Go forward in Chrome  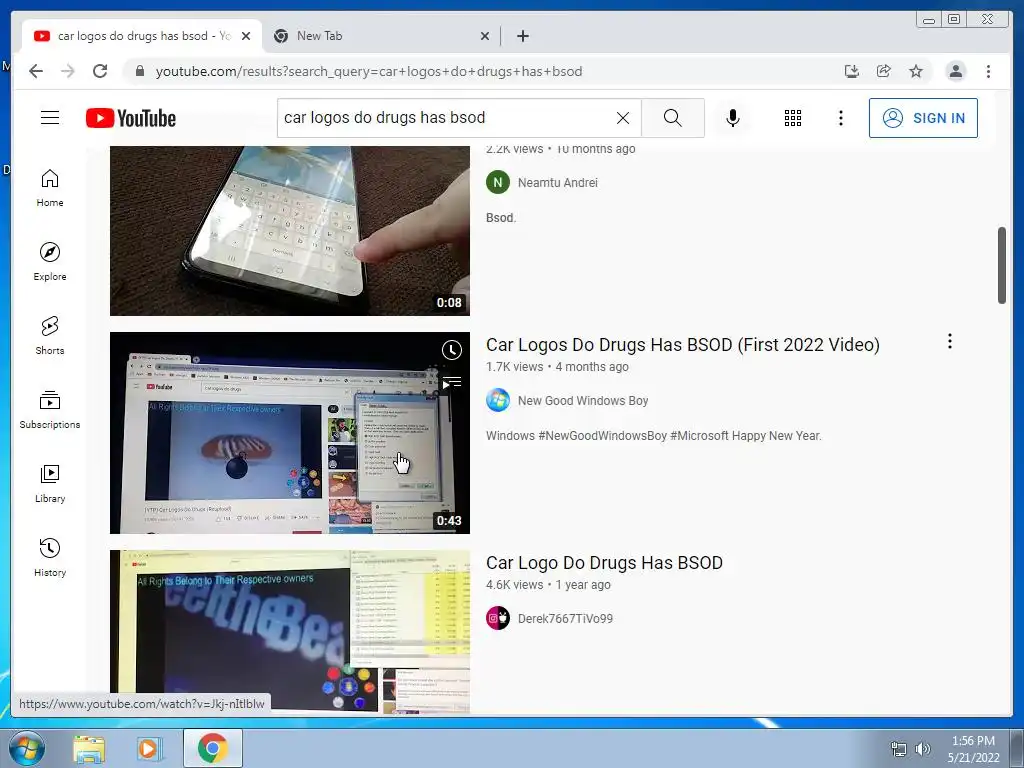tap(68, 71)
